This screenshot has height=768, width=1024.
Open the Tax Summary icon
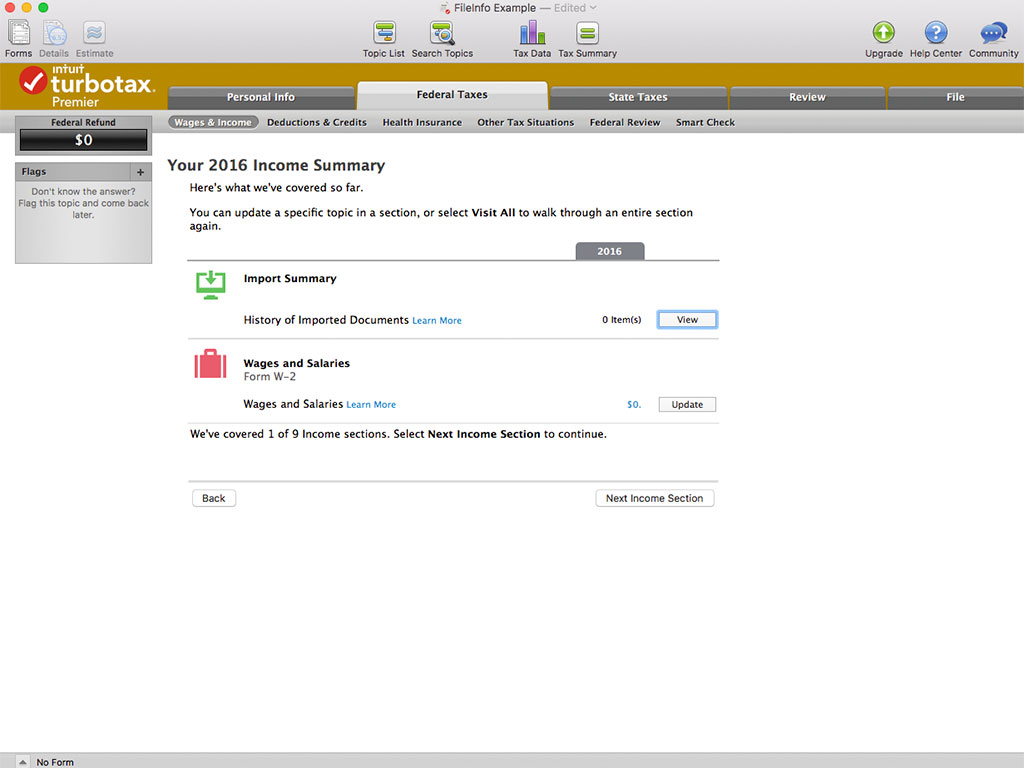[587, 33]
